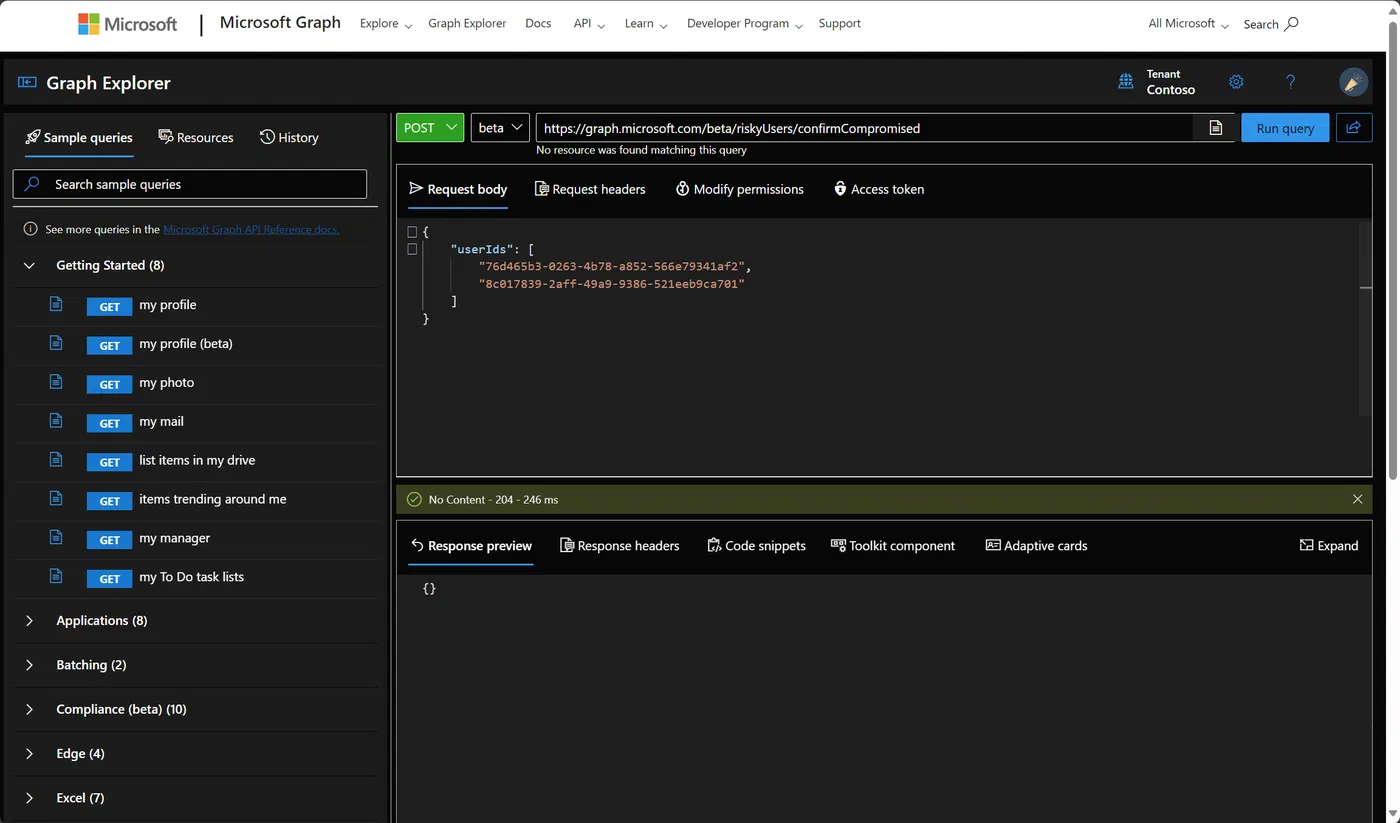This screenshot has width=1400, height=823.
Task: Open the Request headers tab
Action: [x=590, y=189]
